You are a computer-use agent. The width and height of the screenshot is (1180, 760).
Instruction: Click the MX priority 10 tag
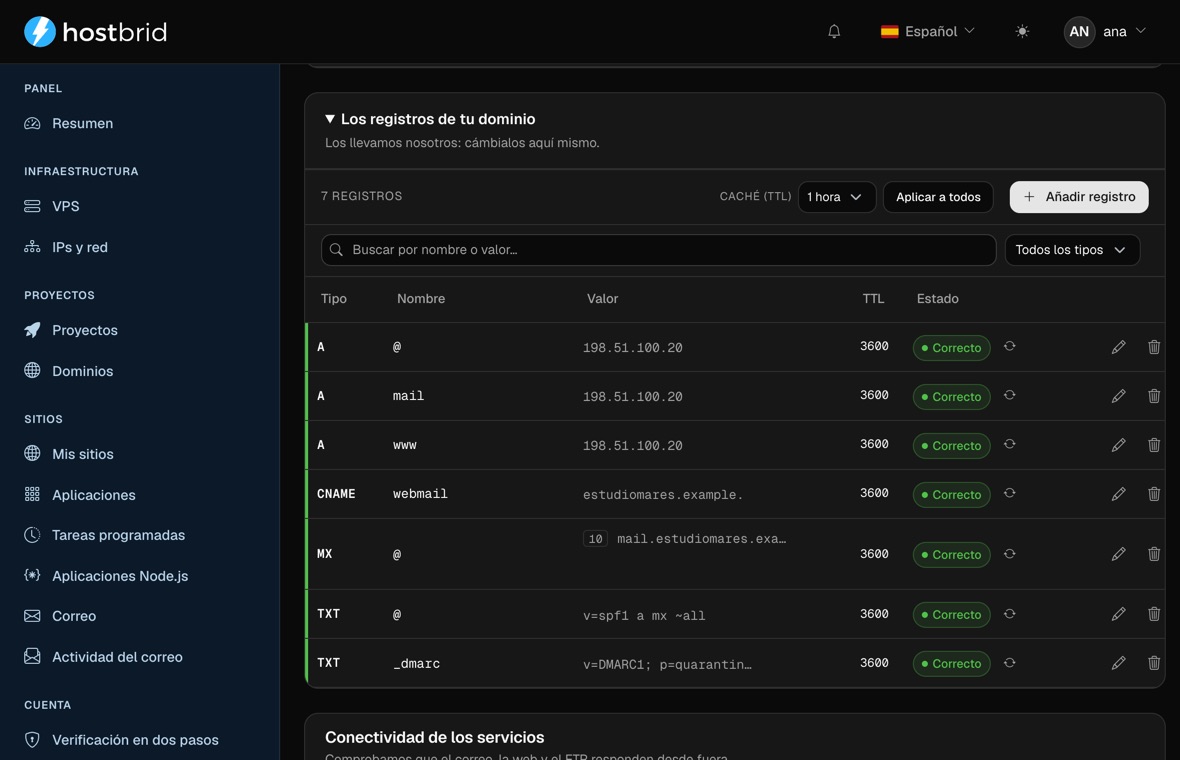click(595, 539)
